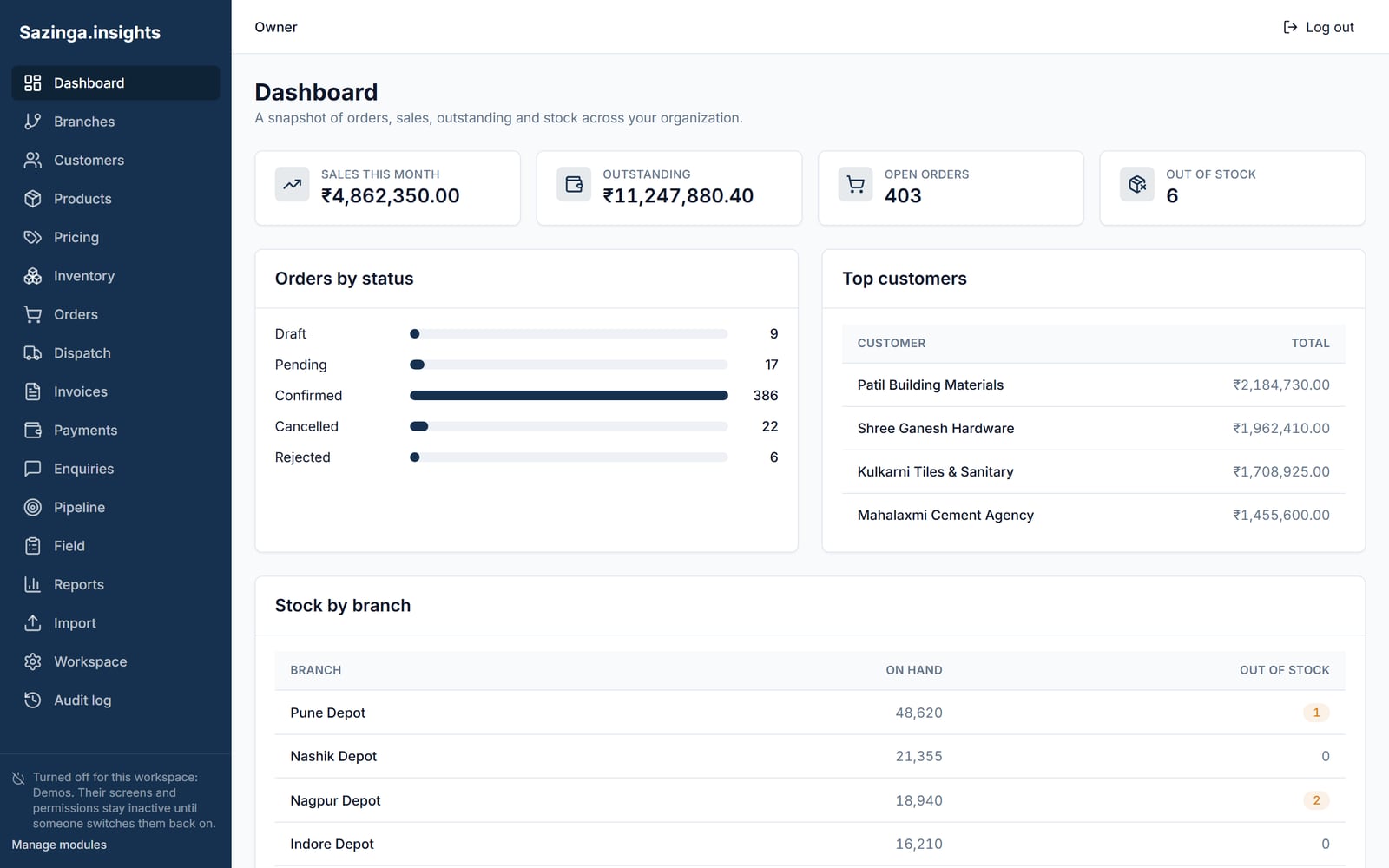Viewport: 1389px width, 868px height.
Task: Click the Log out button
Action: tap(1319, 27)
